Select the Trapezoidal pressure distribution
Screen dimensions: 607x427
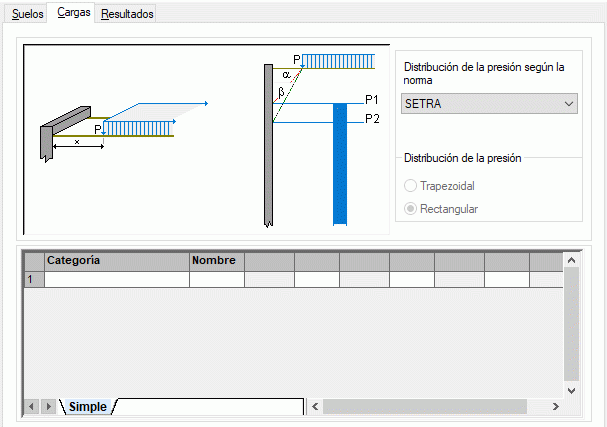point(439,186)
